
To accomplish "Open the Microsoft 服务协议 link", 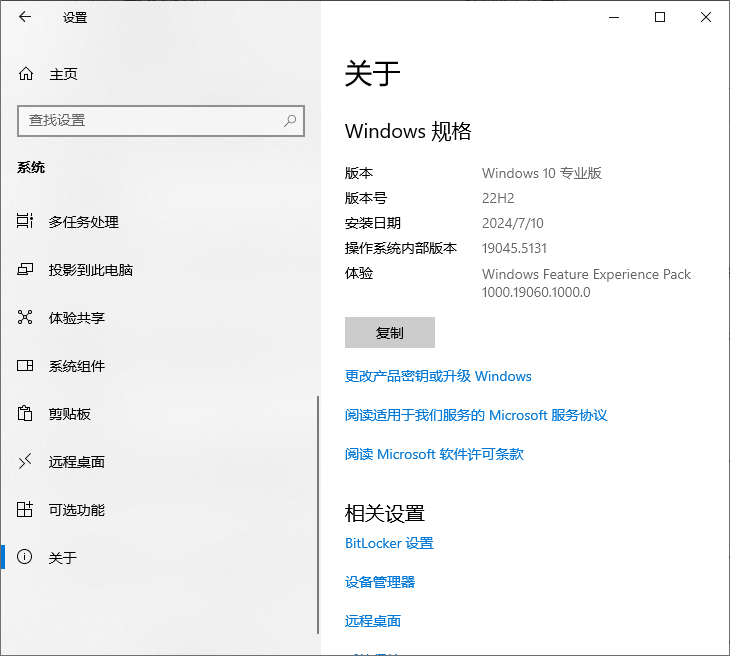I will 476,415.
